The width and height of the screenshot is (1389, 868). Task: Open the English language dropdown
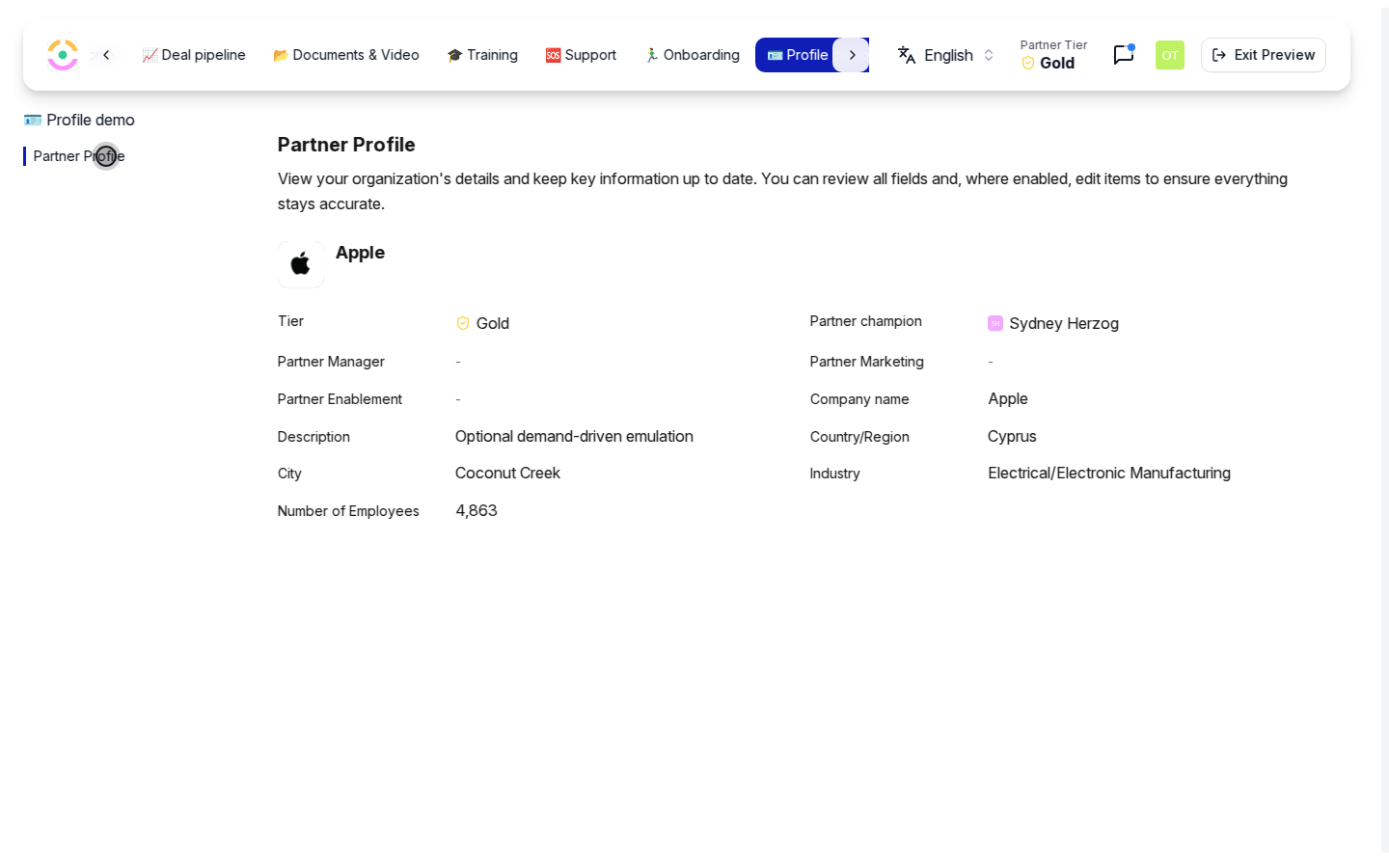(945, 55)
